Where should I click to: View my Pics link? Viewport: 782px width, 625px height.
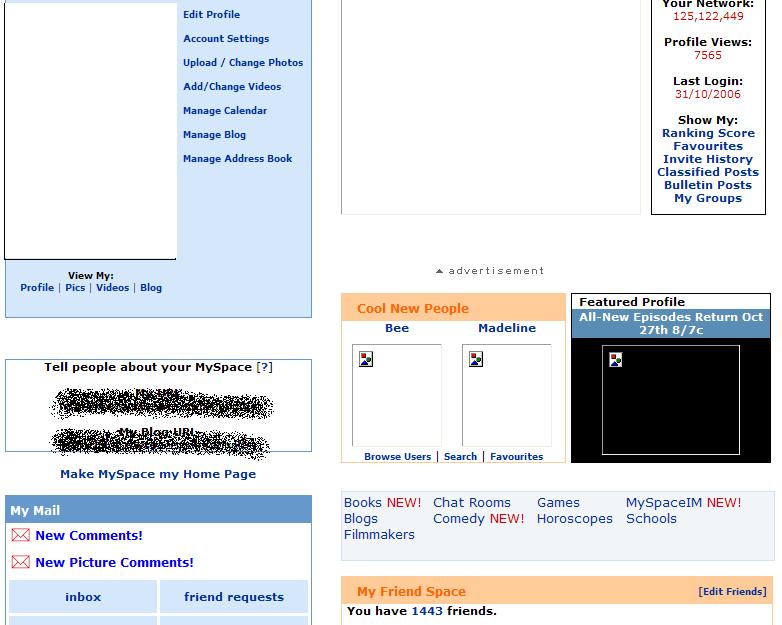coord(75,287)
